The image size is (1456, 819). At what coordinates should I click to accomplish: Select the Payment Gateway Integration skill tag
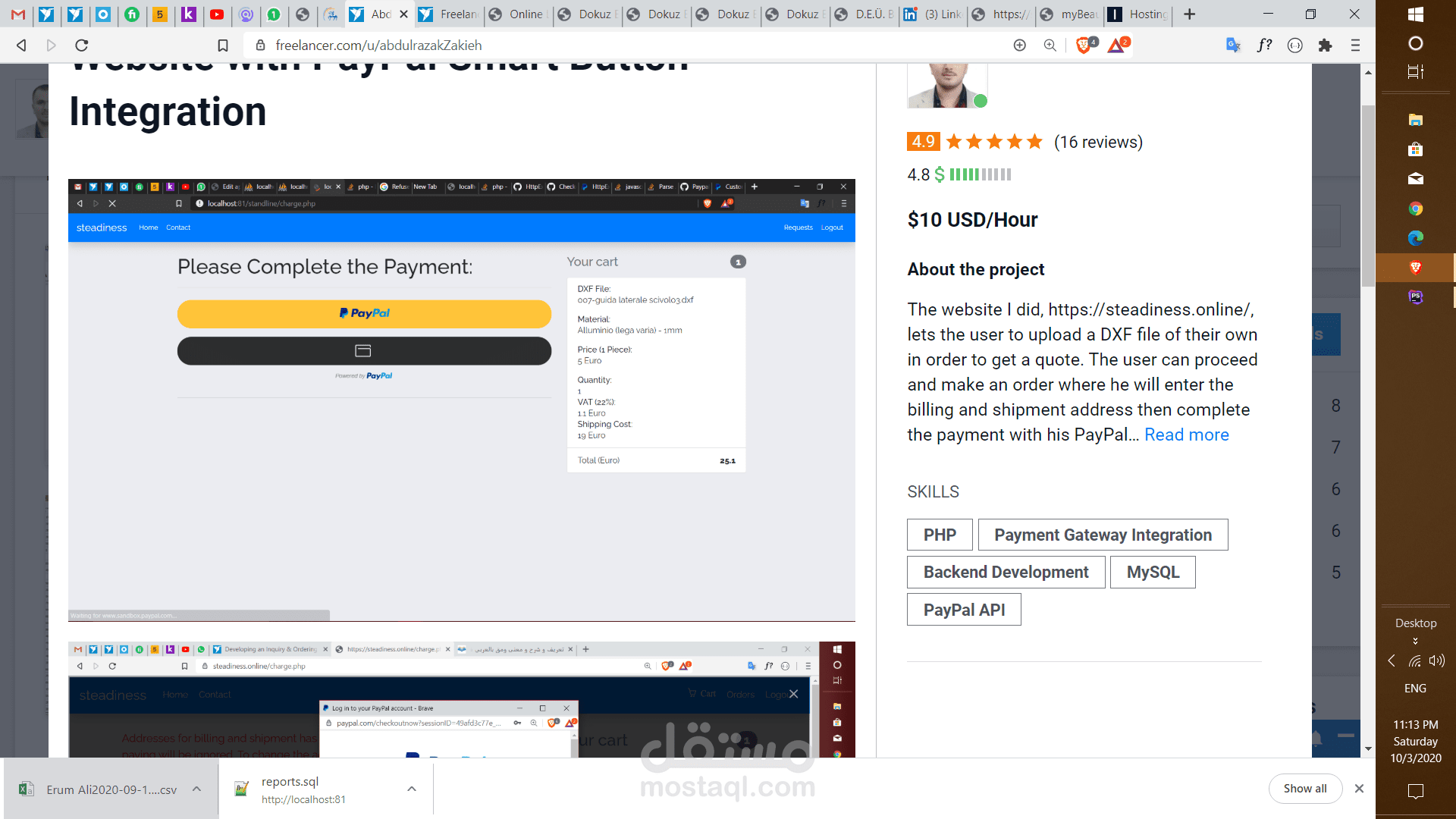pyautogui.click(x=1103, y=535)
